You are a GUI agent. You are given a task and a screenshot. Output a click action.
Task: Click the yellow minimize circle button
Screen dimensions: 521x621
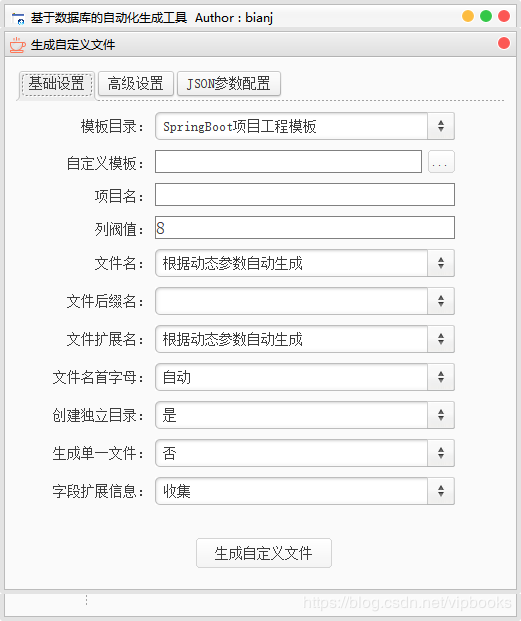(x=468, y=16)
